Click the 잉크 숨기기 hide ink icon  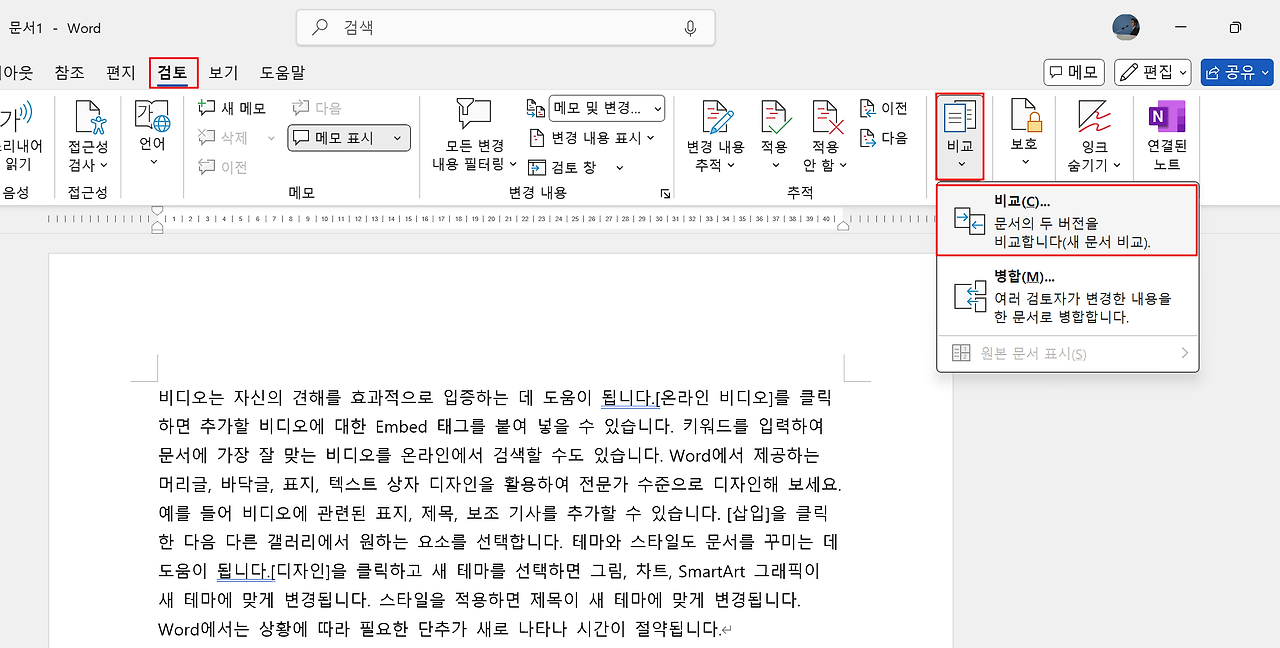point(1094,118)
